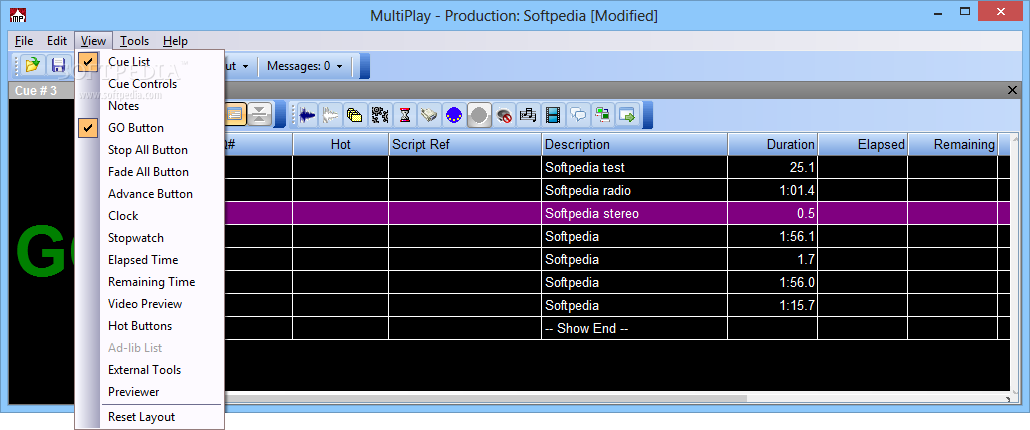This screenshot has height=430, width=1030.
Task: Click duration value 1:15.7
Action: (x=797, y=305)
